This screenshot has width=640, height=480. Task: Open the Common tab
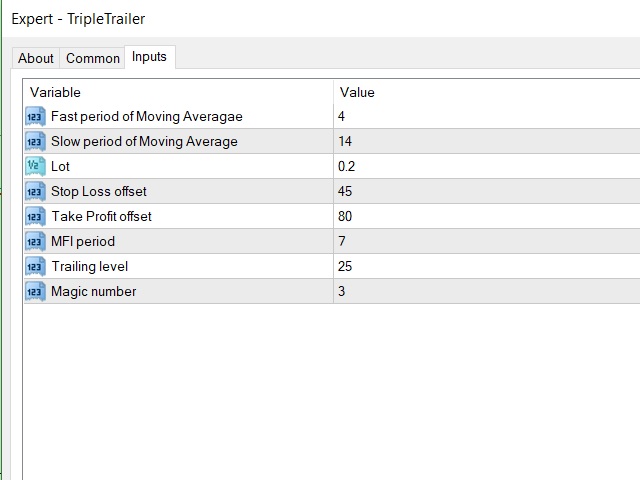point(93,58)
